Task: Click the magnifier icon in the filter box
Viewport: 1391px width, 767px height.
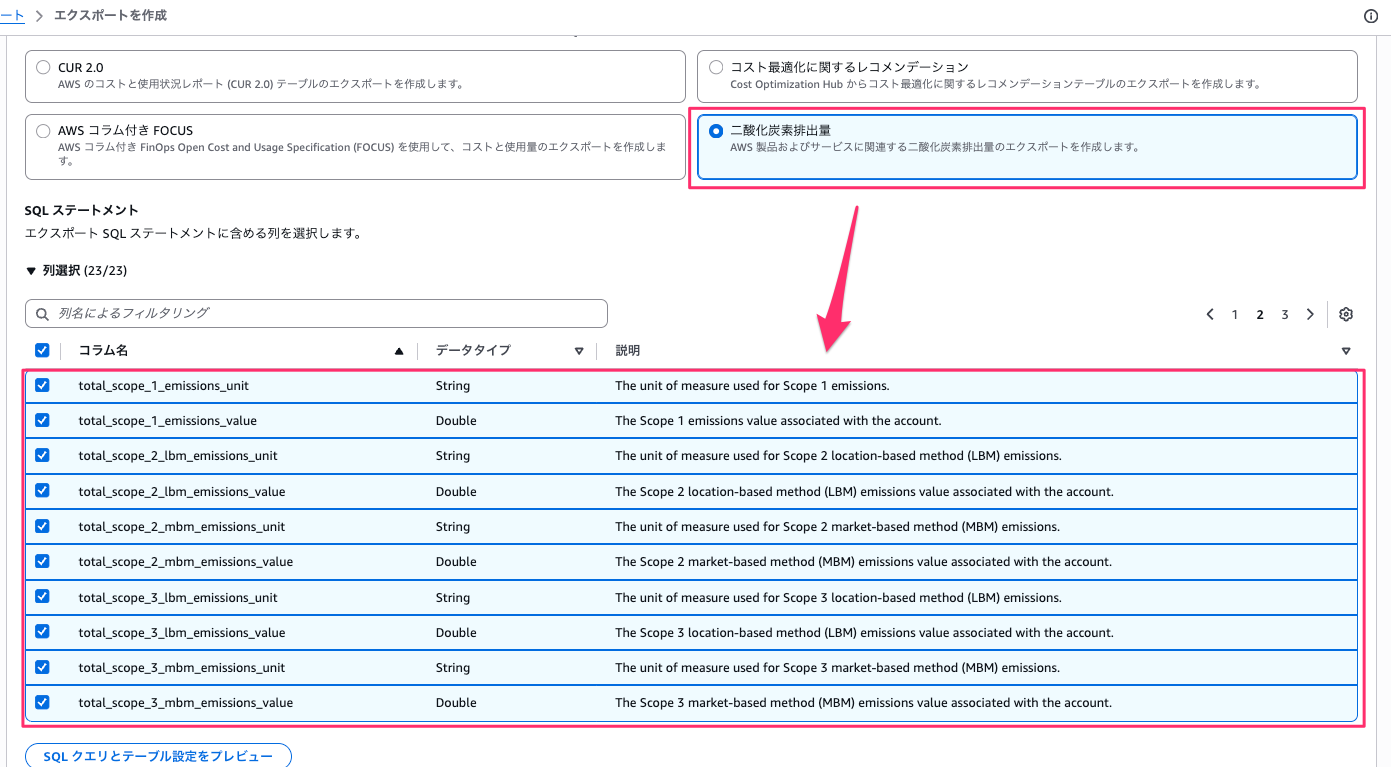Action: (x=40, y=313)
